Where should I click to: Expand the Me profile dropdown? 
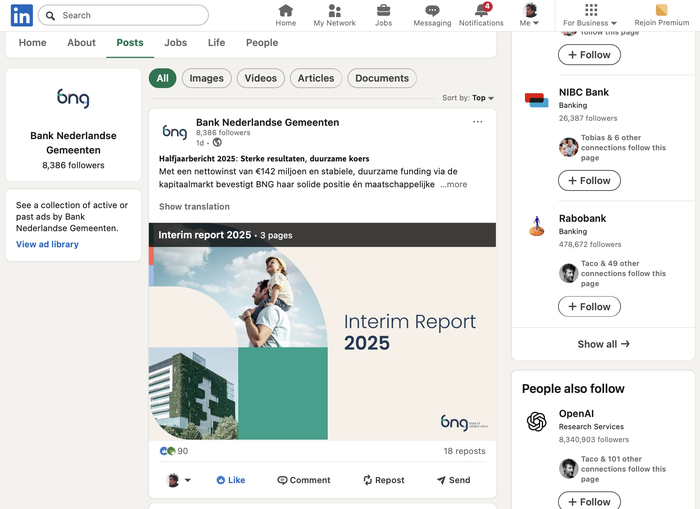(530, 15)
